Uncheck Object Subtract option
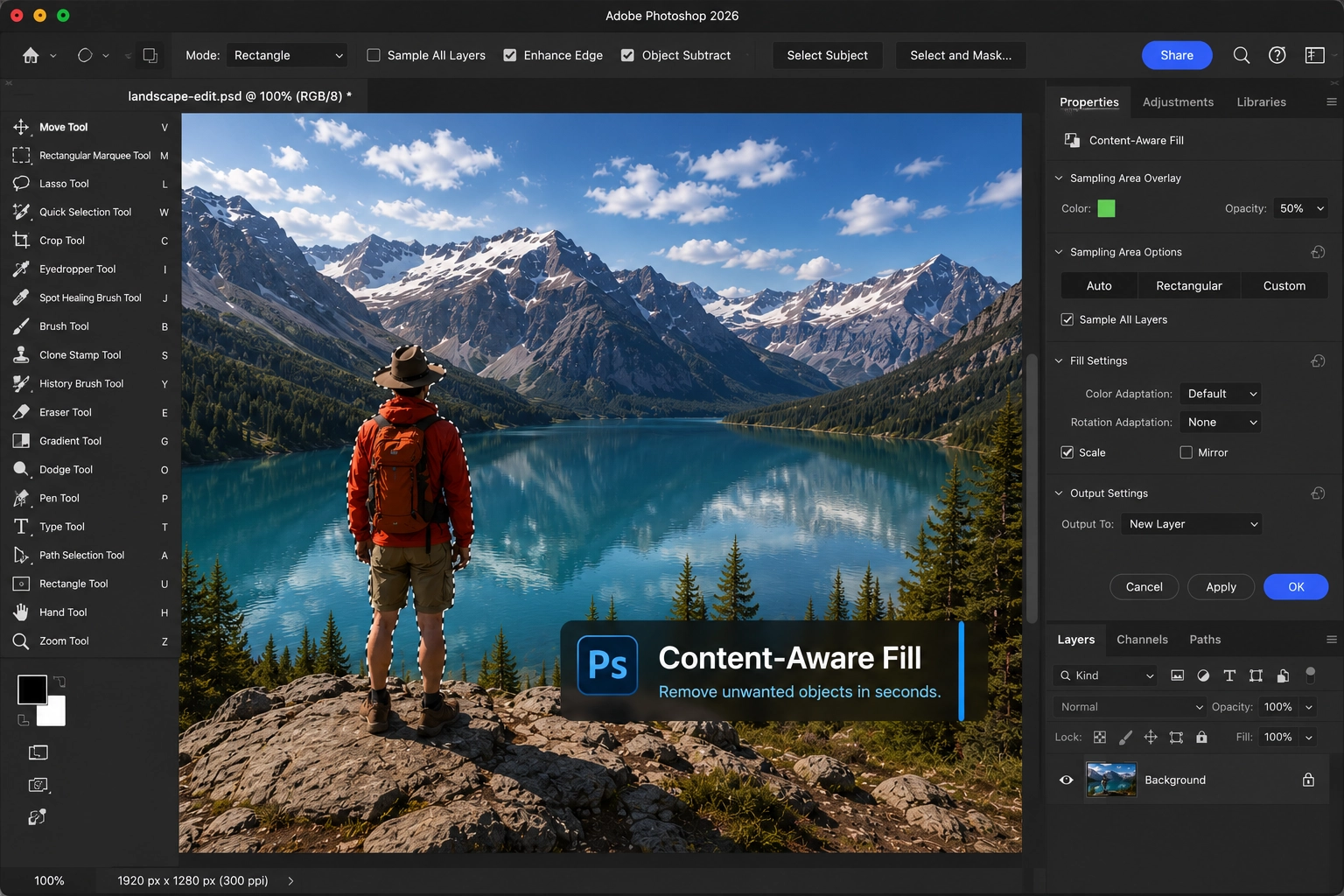This screenshot has width=1344, height=896. point(627,55)
